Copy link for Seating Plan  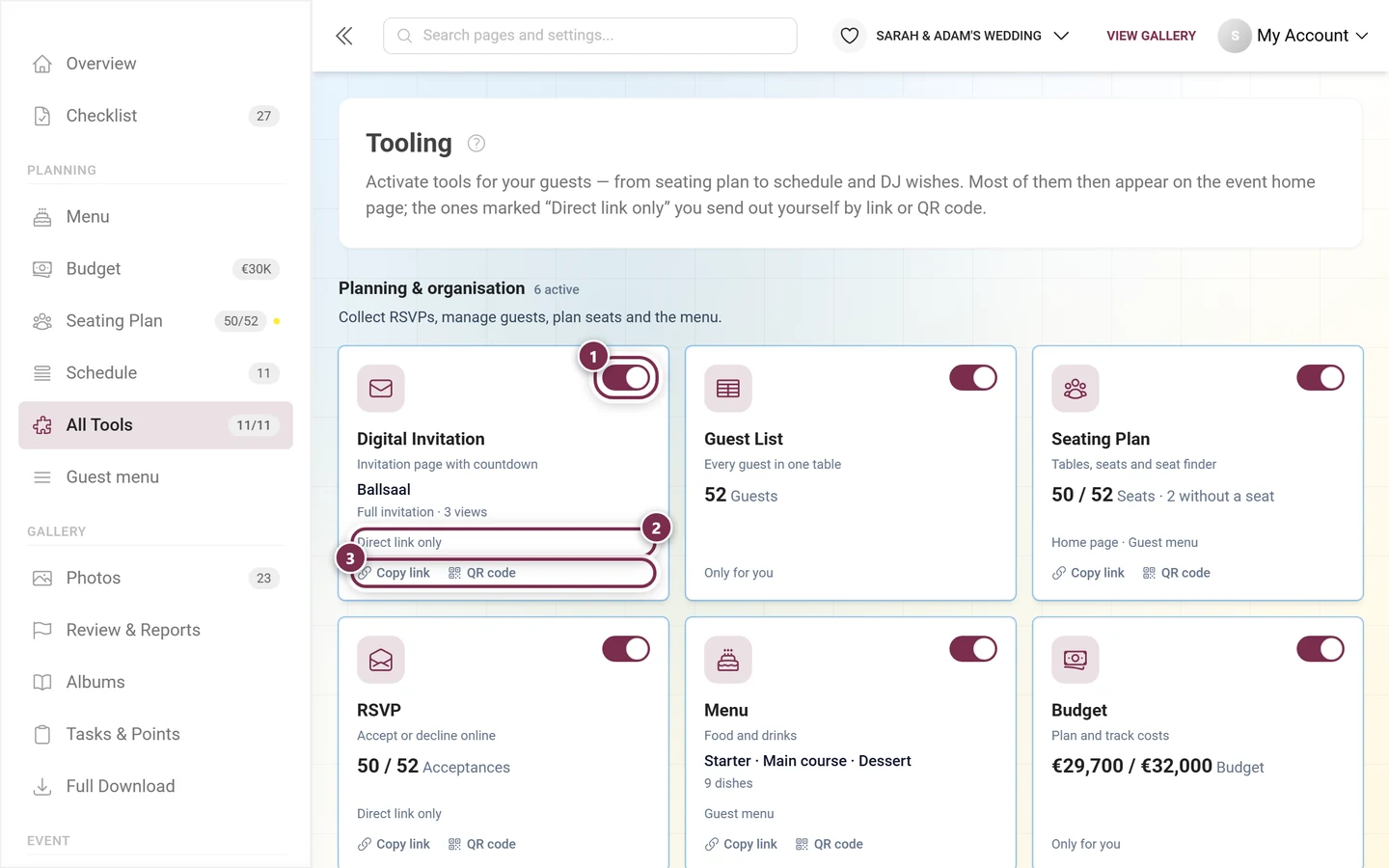[x=1088, y=573]
